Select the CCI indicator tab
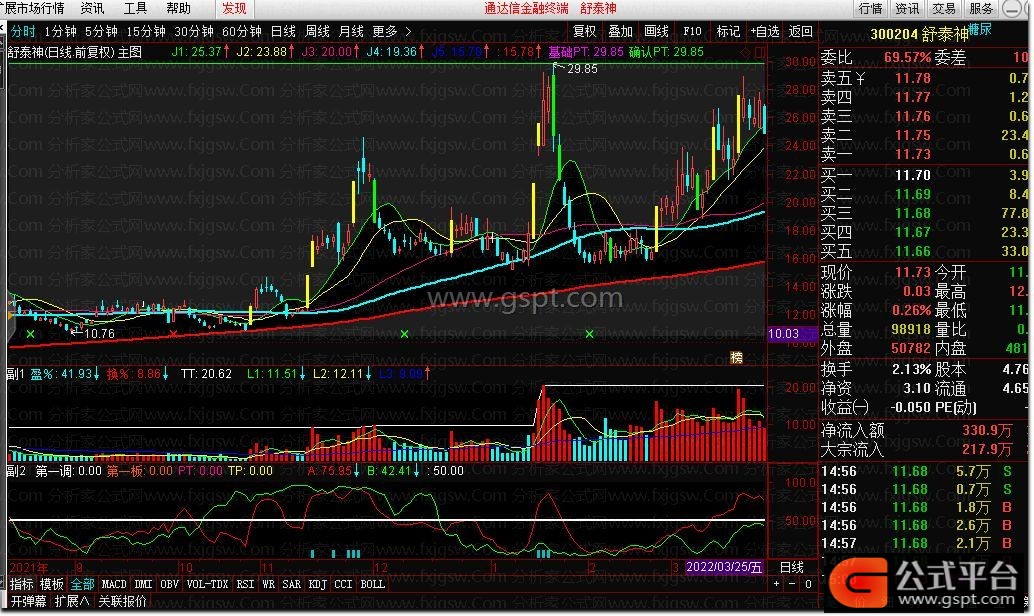Screen dimensions: 1034x616 343,584
